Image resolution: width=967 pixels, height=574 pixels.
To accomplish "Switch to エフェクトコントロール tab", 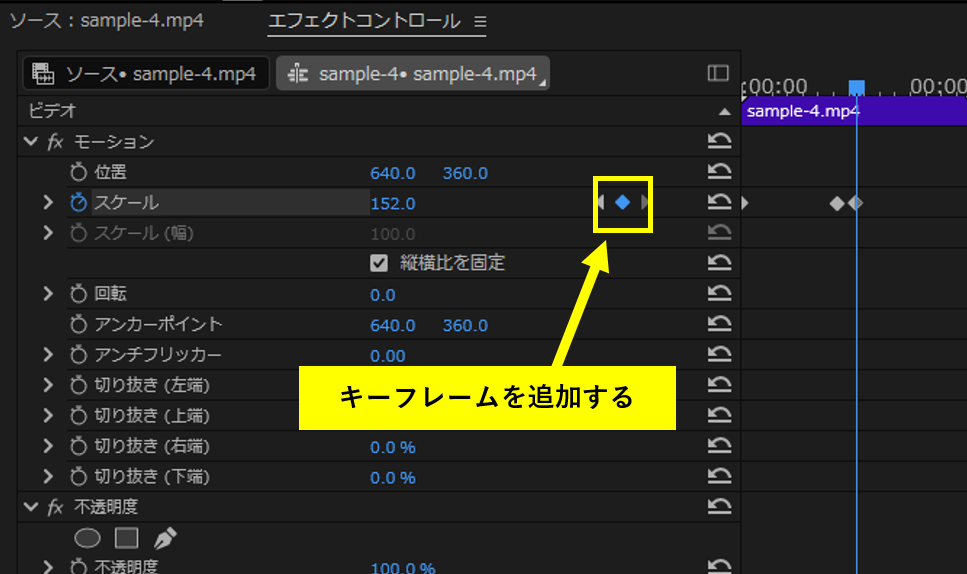I will point(364,21).
